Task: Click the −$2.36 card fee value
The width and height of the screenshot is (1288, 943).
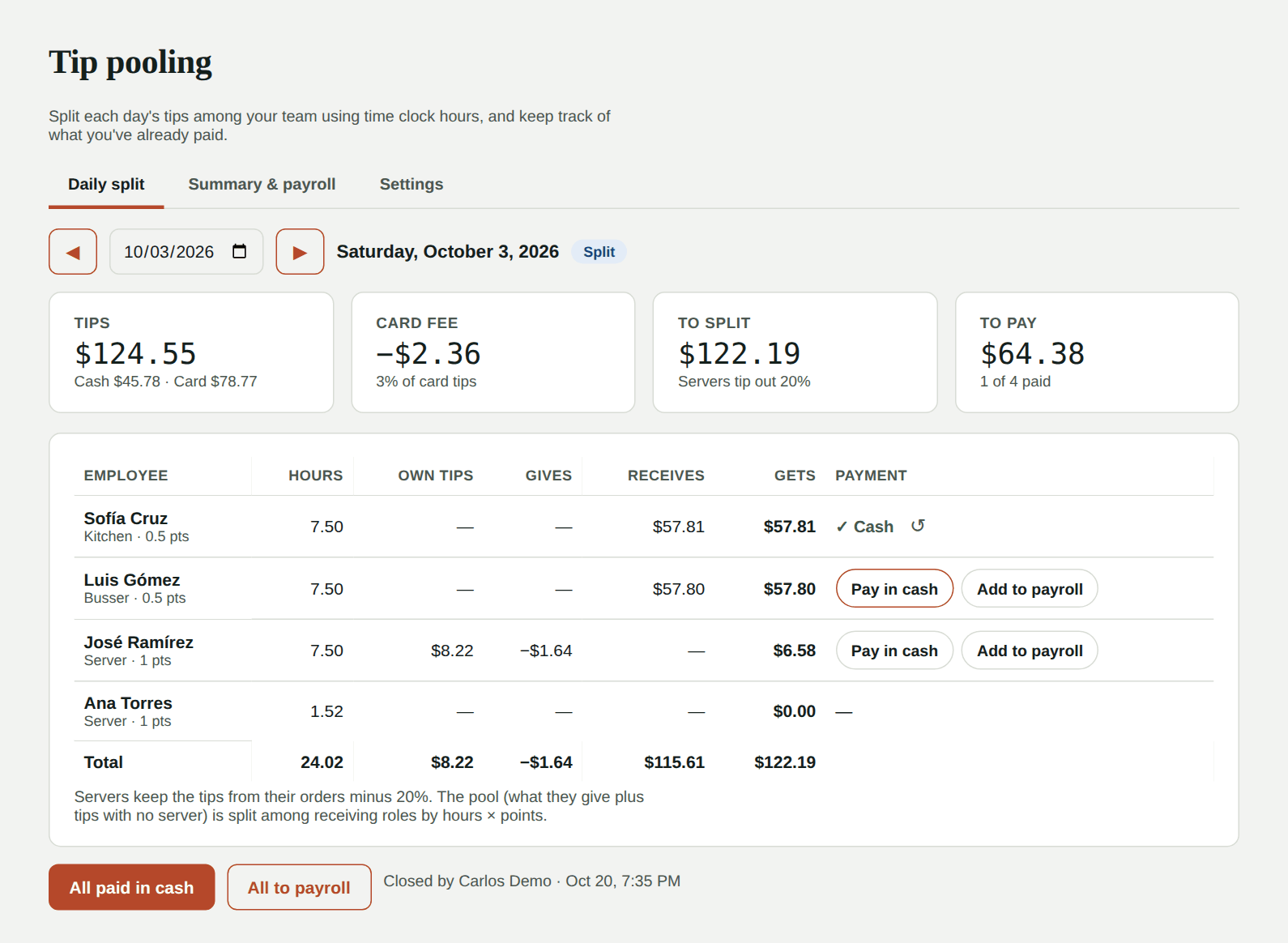Action: [429, 354]
